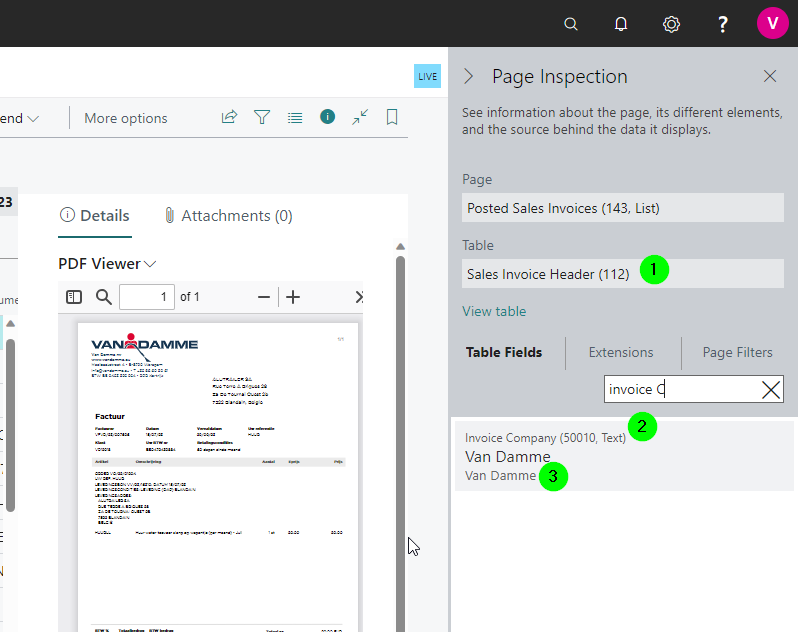The height and width of the screenshot is (632, 798).
Task: Click the FactBox vertical scrollbar
Action: (x=401, y=443)
